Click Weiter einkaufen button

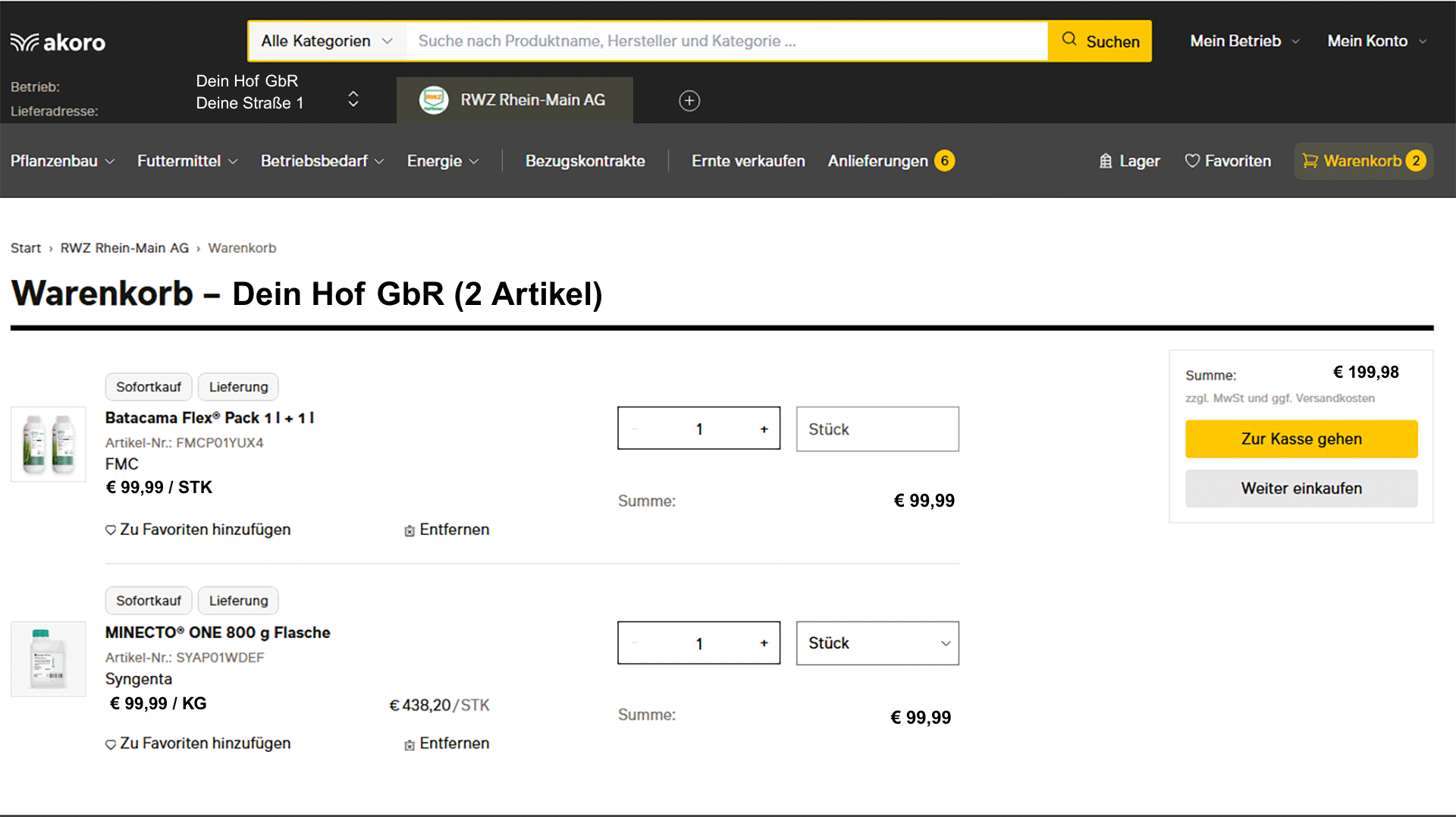(1301, 489)
